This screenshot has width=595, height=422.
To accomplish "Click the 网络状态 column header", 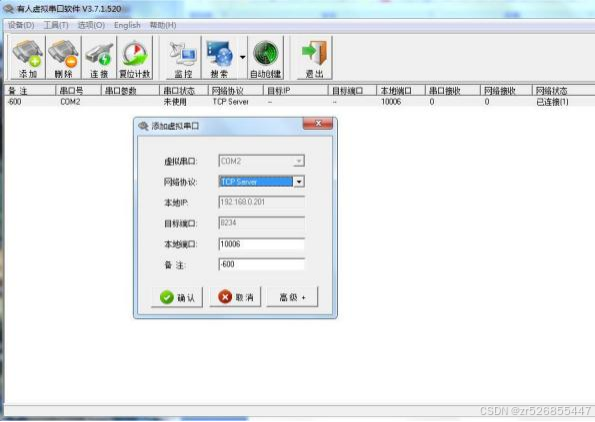I will [x=564, y=90].
